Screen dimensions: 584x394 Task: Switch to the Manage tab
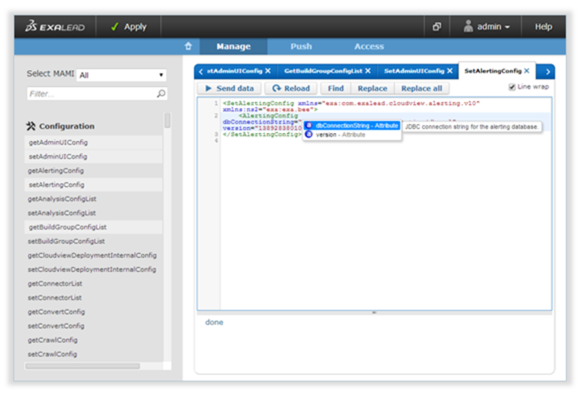[234, 47]
